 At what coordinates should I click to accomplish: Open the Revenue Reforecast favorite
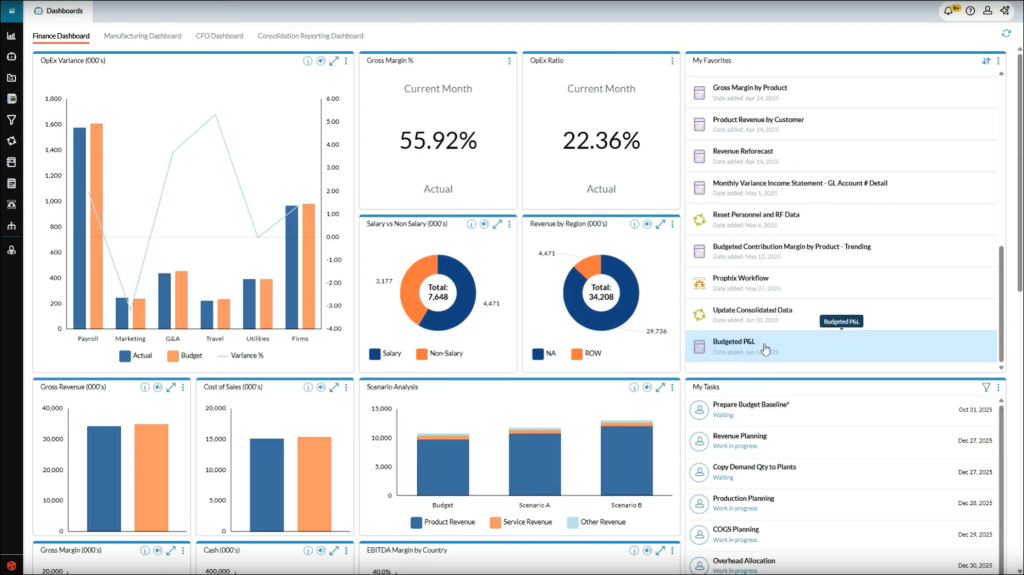click(x=743, y=151)
